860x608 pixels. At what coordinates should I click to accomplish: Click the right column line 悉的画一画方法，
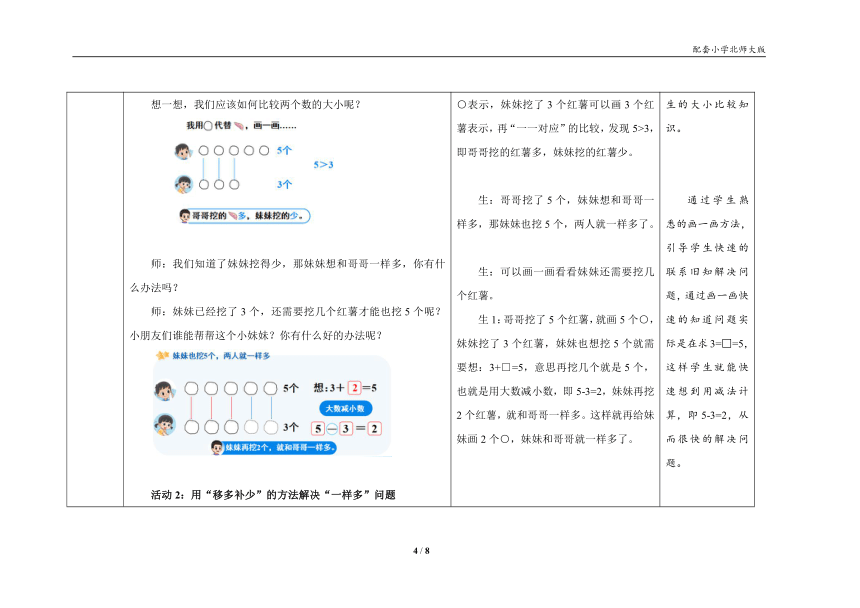click(x=708, y=224)
